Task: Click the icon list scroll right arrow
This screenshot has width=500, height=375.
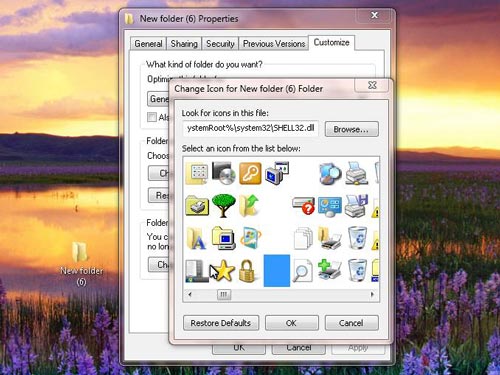Action: click(372, 294)
